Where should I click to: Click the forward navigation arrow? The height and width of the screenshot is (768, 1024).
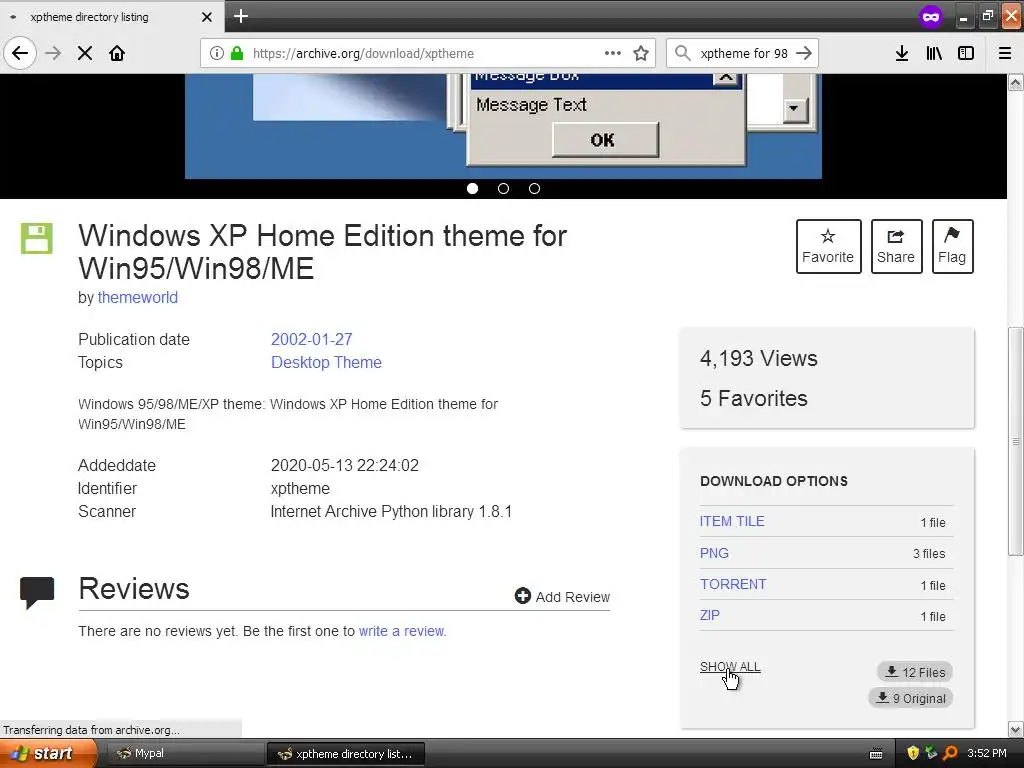pyautogui.click(x=54, y=53)
